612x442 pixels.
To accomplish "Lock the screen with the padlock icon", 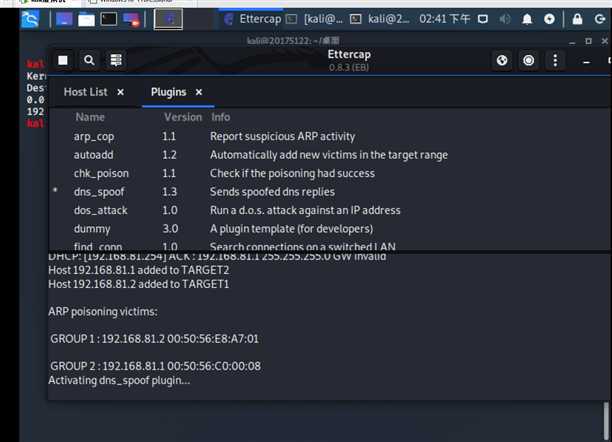I will [x=577, y=19].
